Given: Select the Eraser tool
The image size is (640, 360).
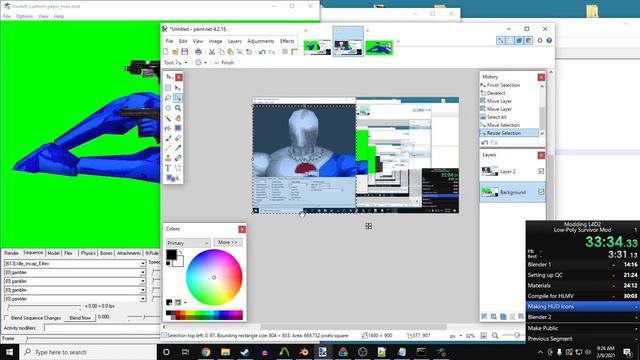Looking at the screenshot, I should coord(178,138).
